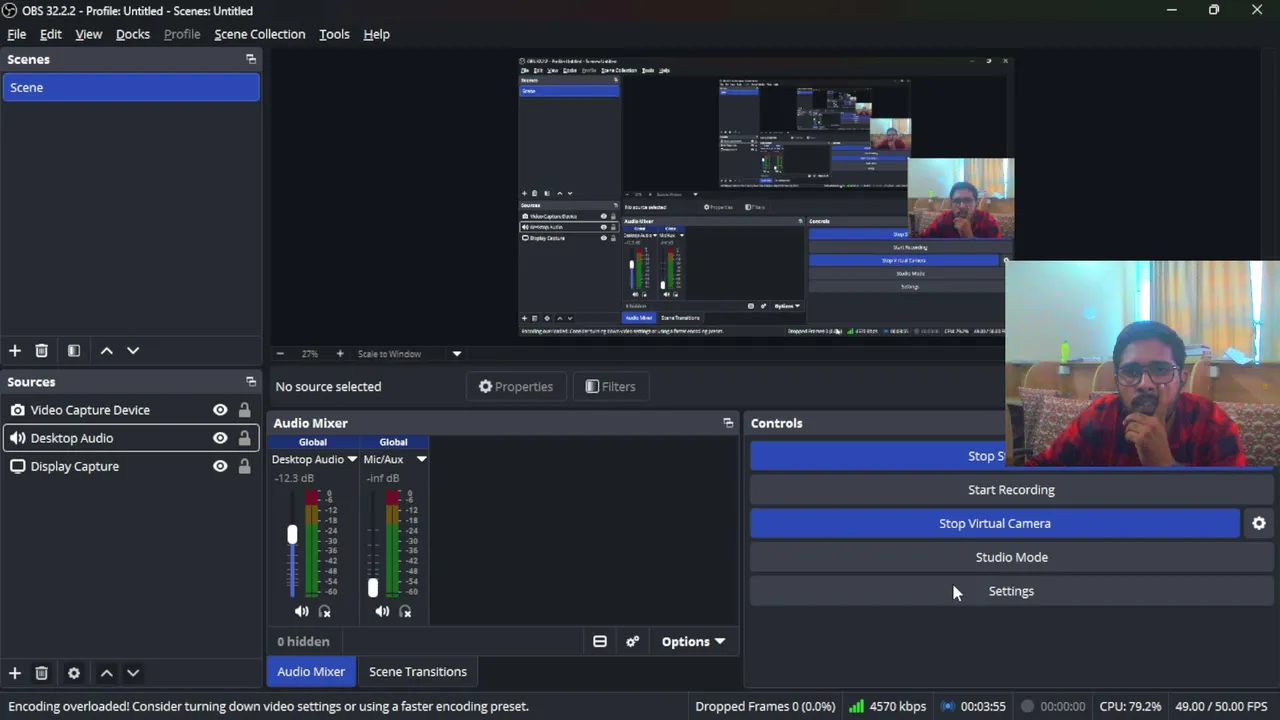Open the Help menu
Viewport: 1280px width, 720px height.
[377, 34]
